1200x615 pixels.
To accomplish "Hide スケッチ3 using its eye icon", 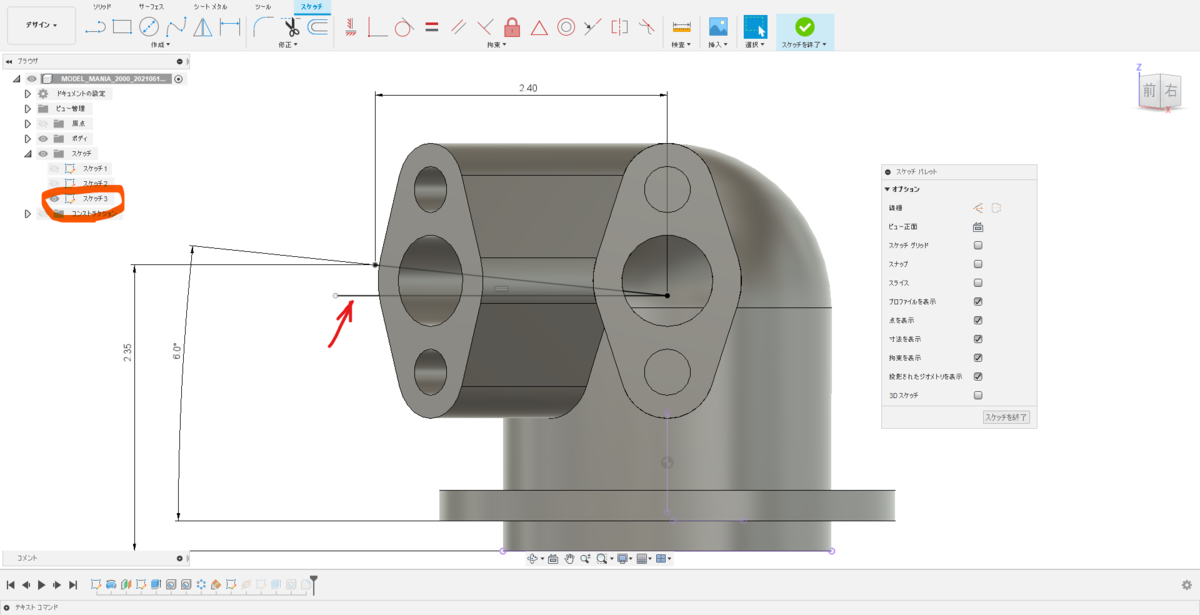I will tap(55, 199).
